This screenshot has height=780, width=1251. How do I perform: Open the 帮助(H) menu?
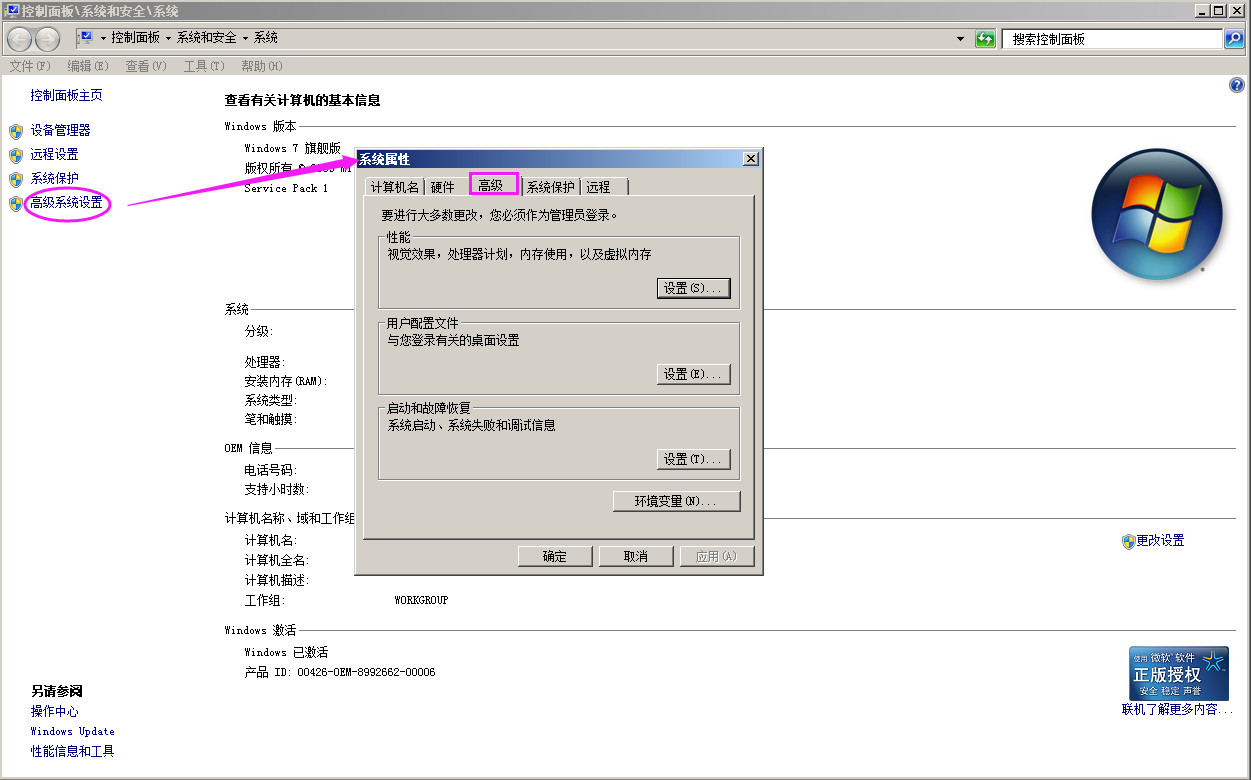pyautogui.click(x=261, y=66)
